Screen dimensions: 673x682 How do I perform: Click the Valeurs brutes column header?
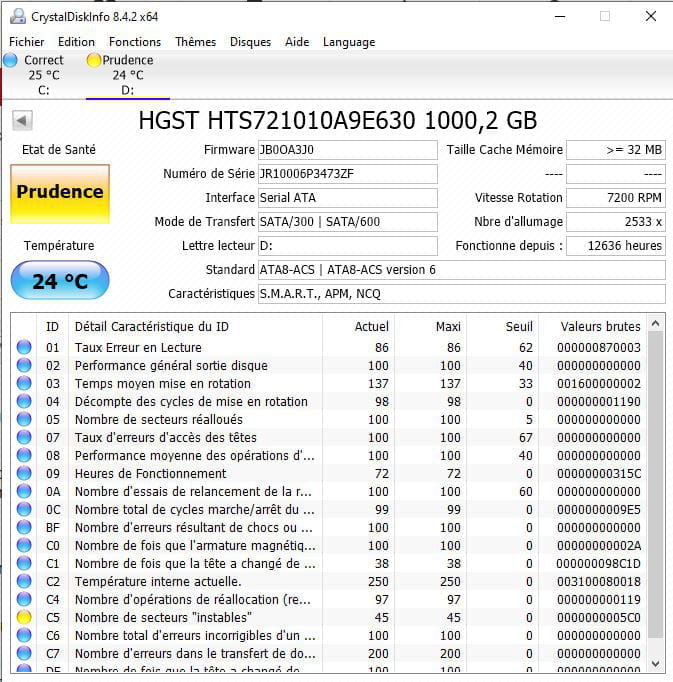(592, 327)
